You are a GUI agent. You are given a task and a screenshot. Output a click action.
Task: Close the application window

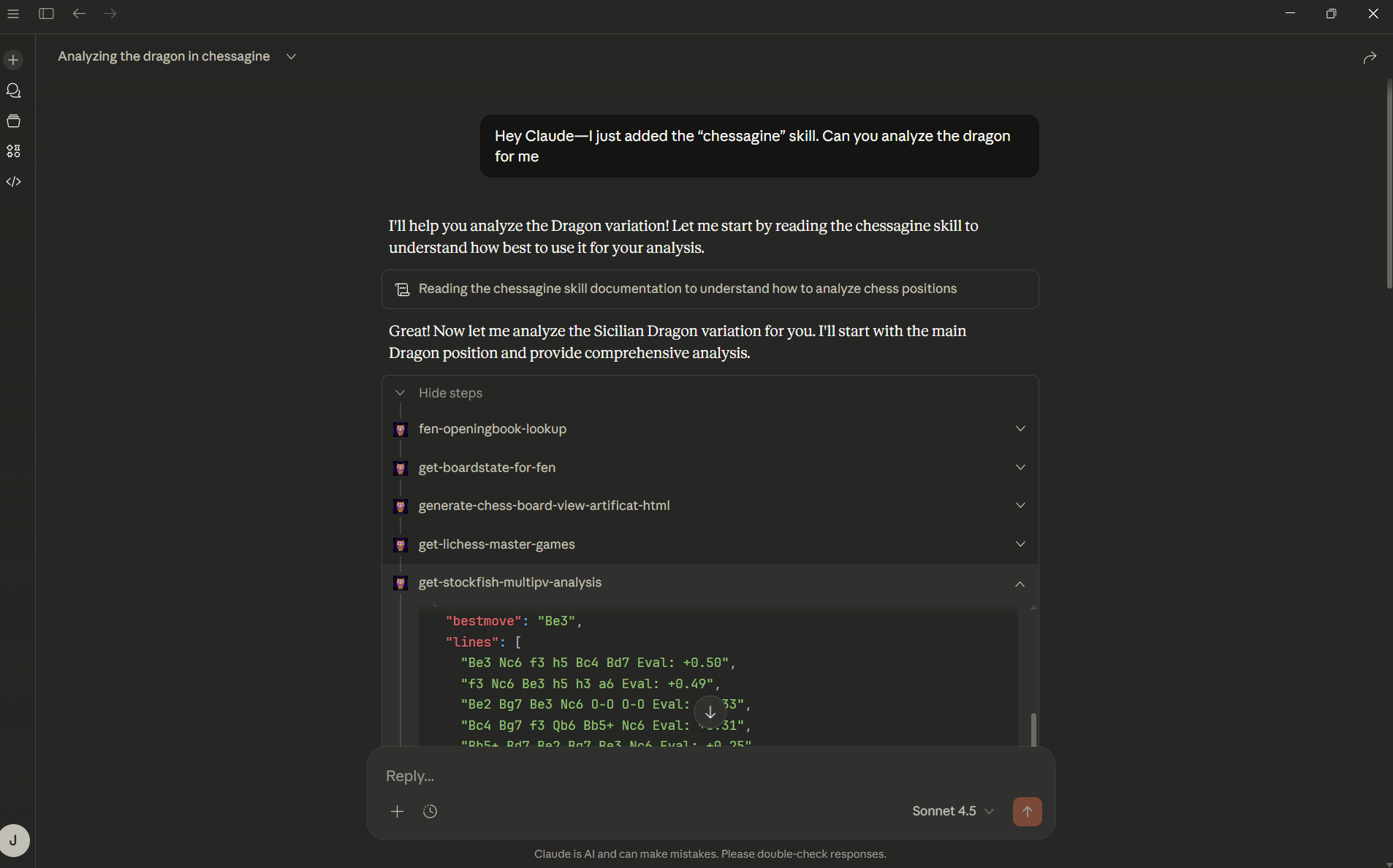coord(1373,14)
